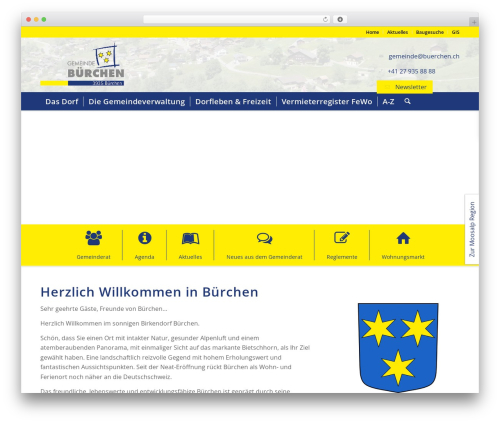Click the speech bubbles icon for Gemeinderat news
500x423 pixels.
[x=264, y=239]
